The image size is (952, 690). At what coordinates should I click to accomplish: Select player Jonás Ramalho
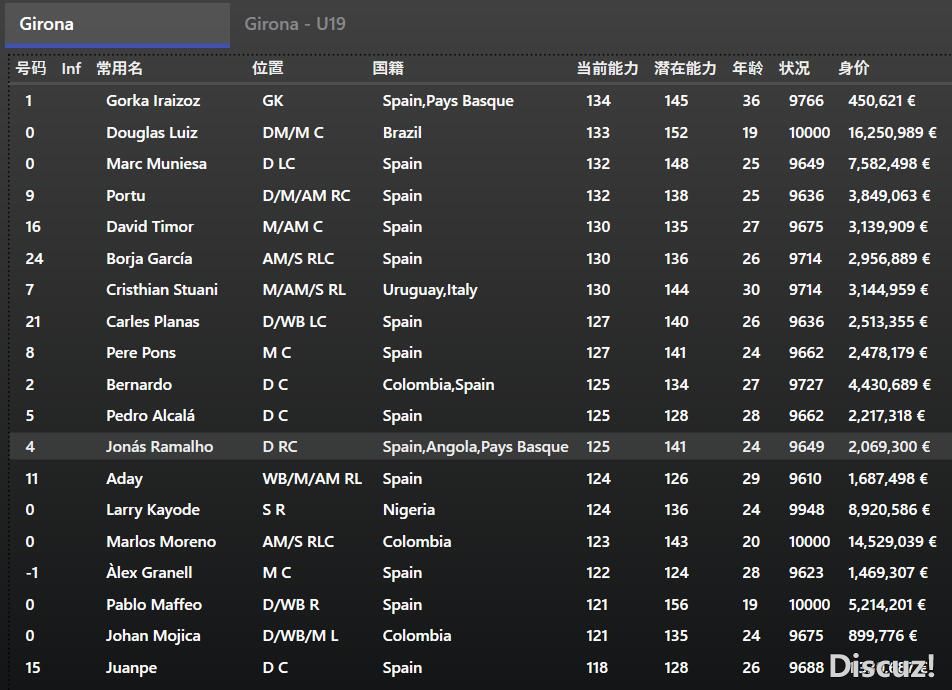[x=160, y=447]
